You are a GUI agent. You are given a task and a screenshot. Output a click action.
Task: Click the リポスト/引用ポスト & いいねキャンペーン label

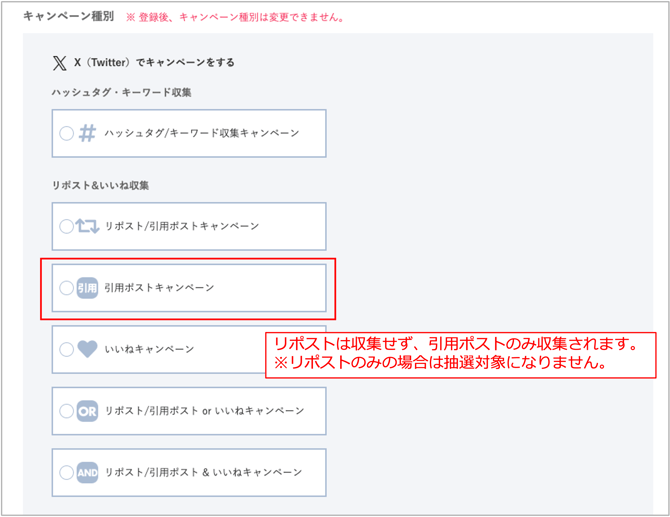click(203, 473)
